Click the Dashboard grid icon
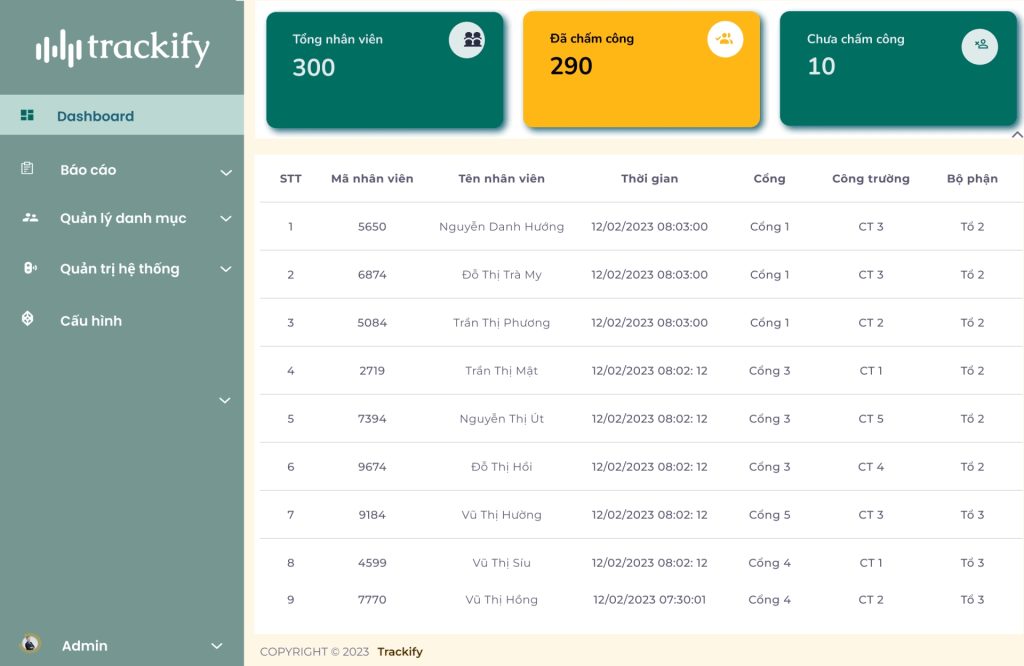Viewport: 1024px width, 666px height. point(27,116)
